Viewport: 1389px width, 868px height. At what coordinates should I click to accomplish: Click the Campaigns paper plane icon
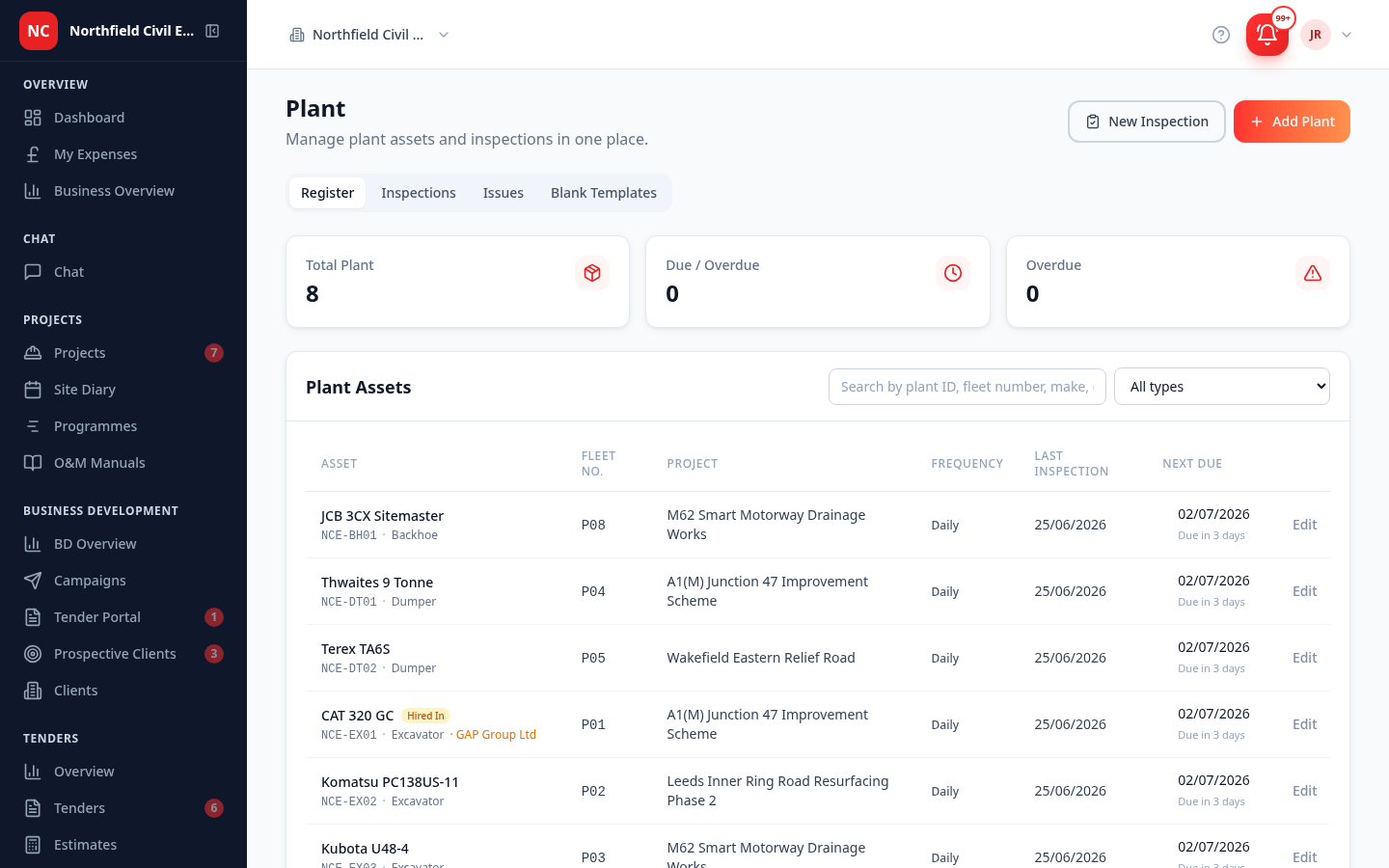click(x=33, y=581)
